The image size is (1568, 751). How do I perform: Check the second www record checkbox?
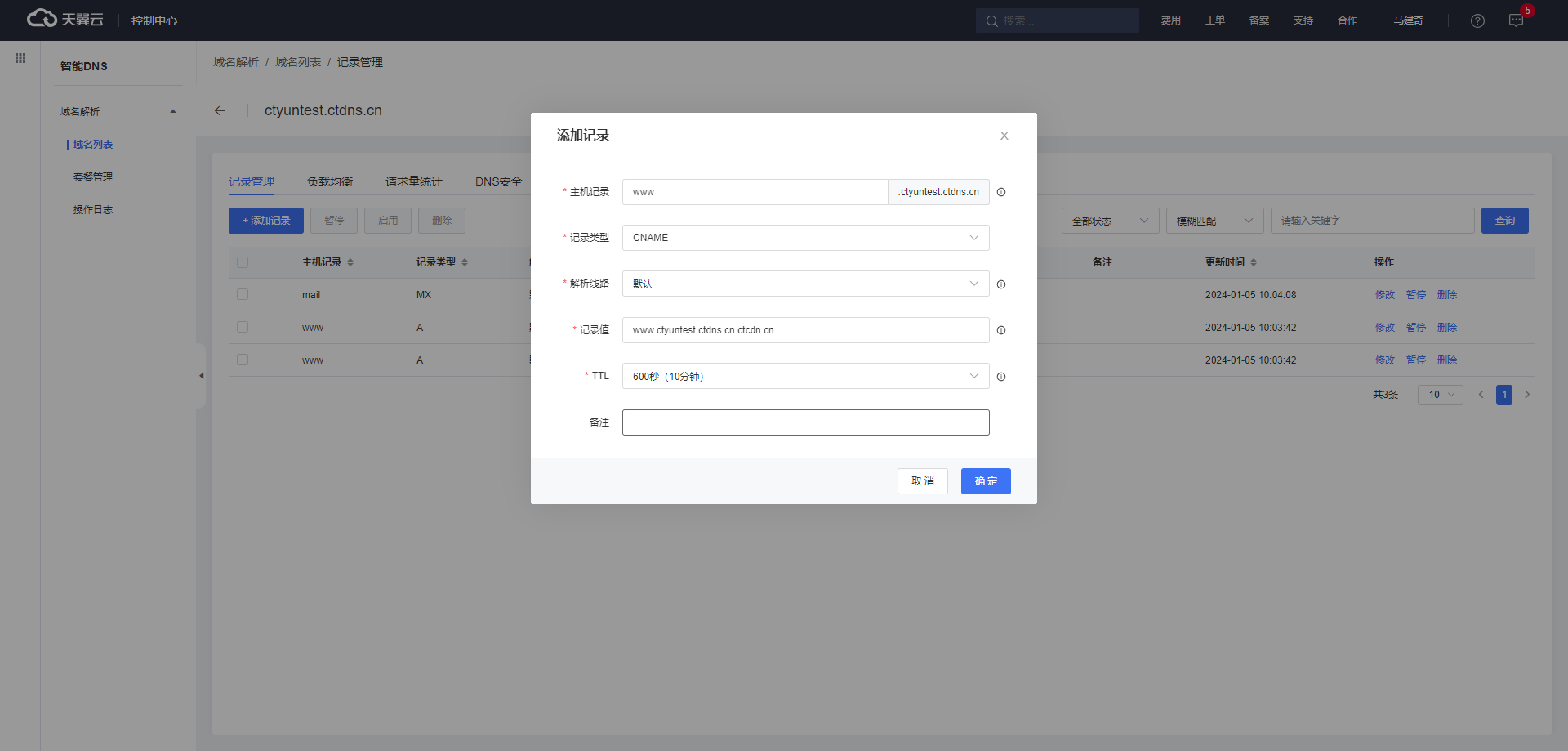(243, 360)
